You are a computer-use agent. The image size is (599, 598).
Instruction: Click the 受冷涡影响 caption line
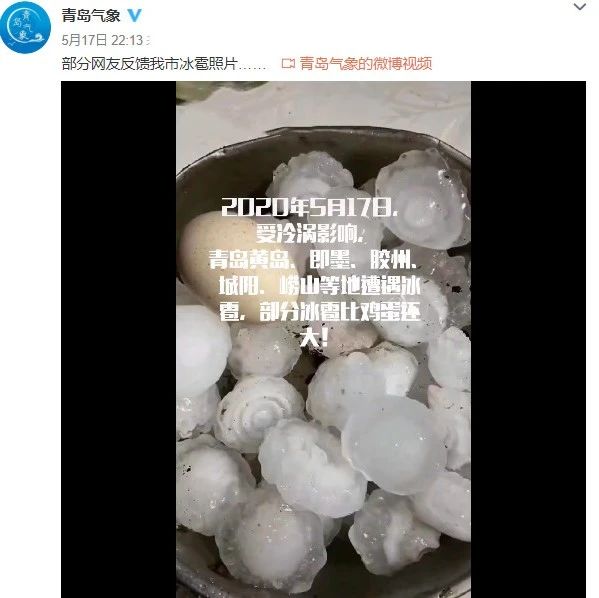pos(308,234)
